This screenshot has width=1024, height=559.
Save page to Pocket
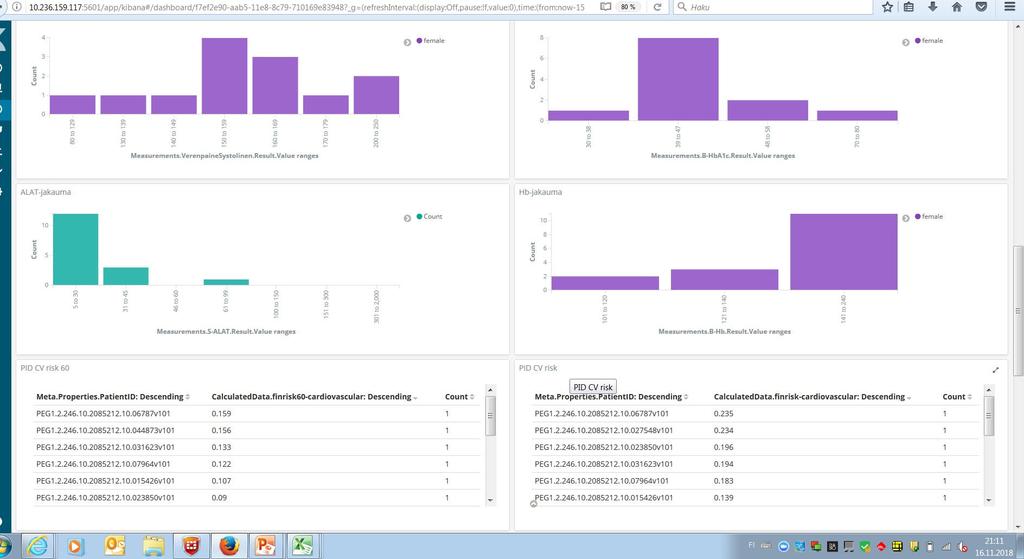[x=981, y=7]
